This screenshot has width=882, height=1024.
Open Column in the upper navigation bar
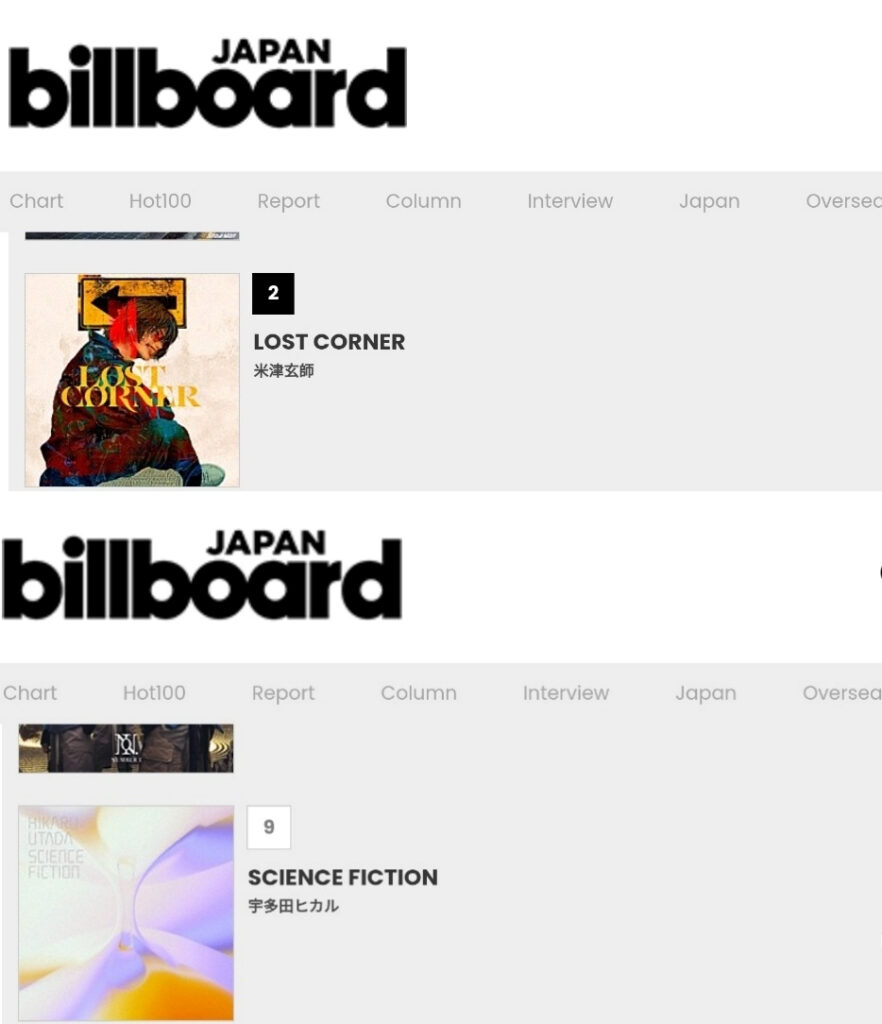(423, 201)
